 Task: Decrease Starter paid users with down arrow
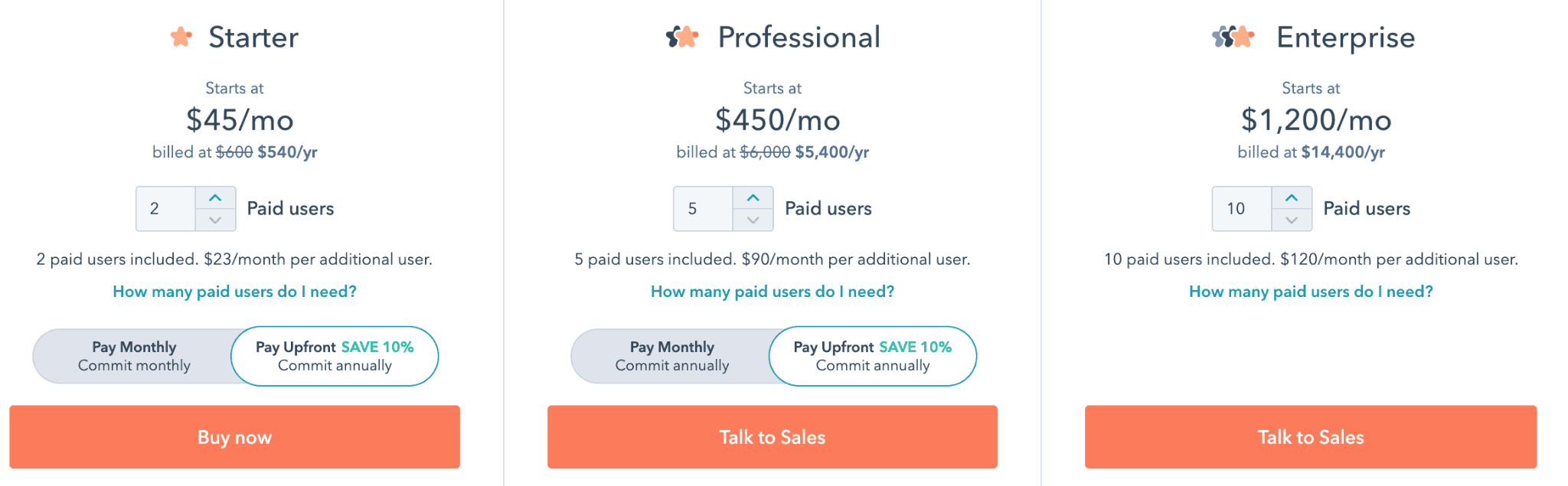pyautogui.click(x=215, y=220)
